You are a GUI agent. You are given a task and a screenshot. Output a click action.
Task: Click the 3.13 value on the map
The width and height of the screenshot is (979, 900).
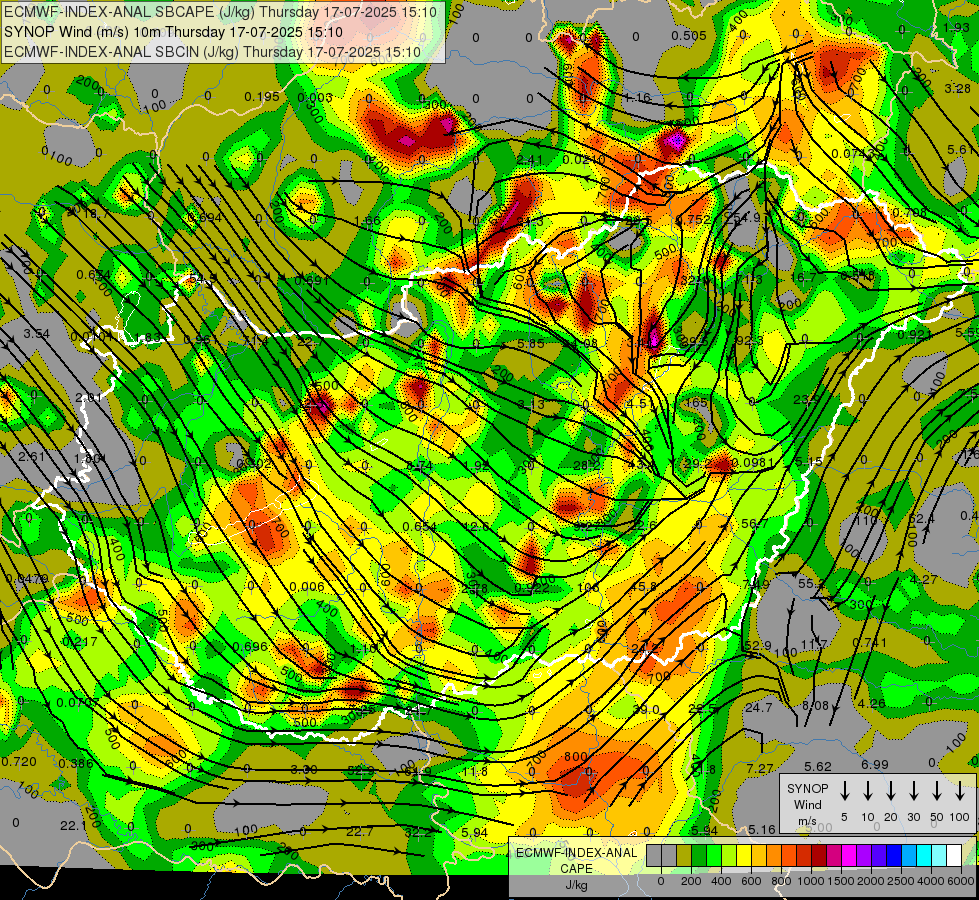point(531,405)
